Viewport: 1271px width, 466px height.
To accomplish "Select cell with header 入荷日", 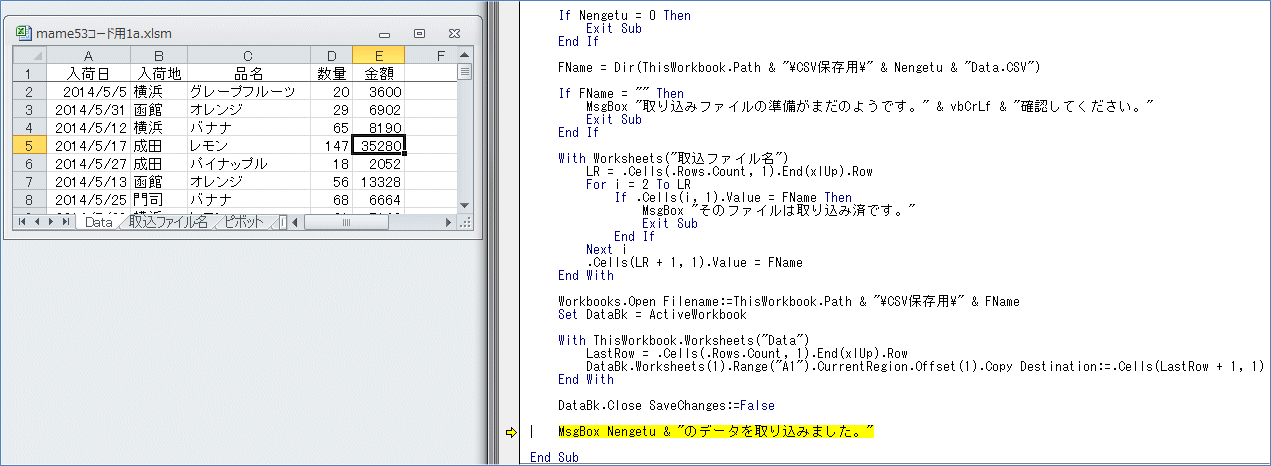I will pyautogui.click(x=88, y=73).
